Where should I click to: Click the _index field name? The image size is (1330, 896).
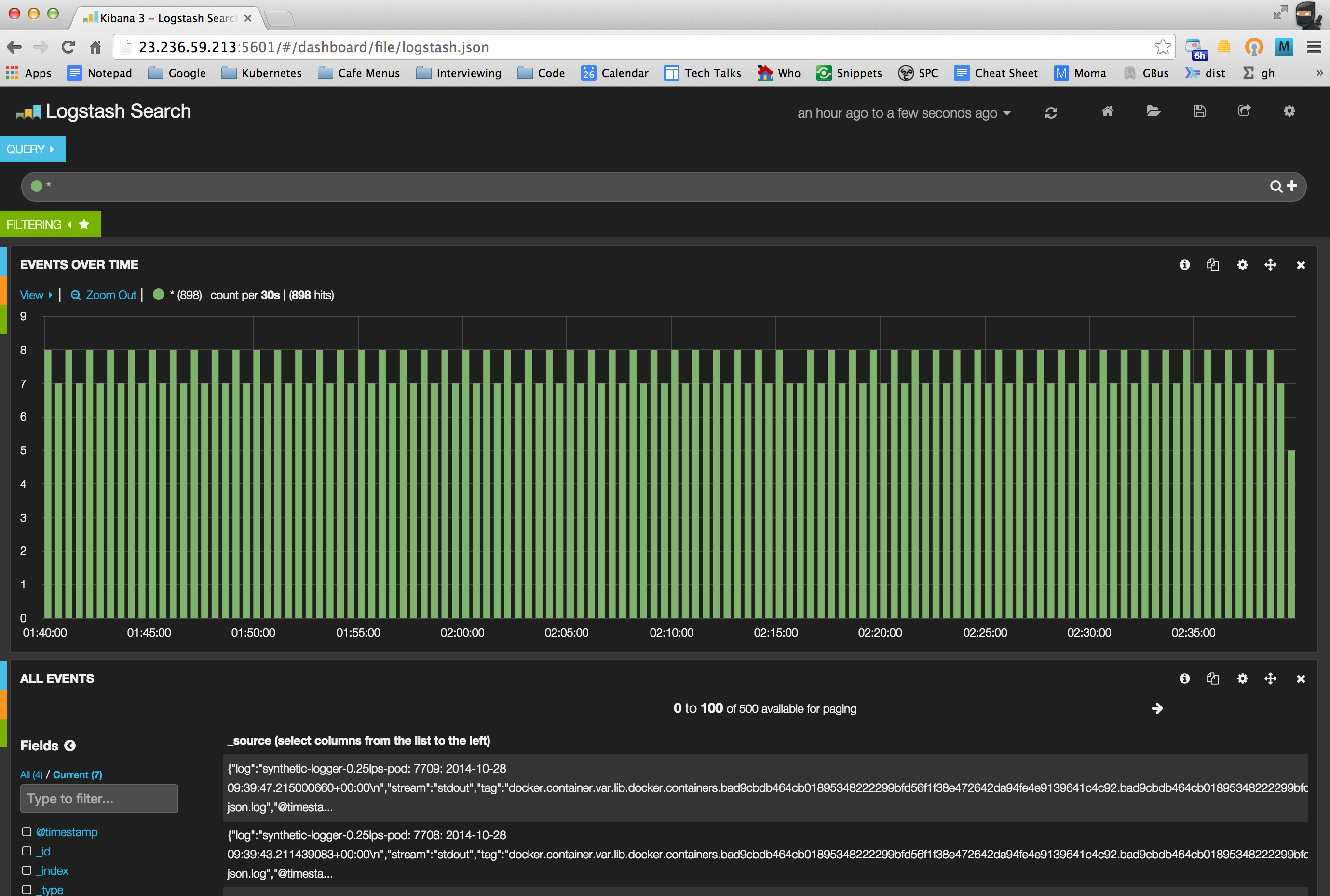tap(52, 870)
